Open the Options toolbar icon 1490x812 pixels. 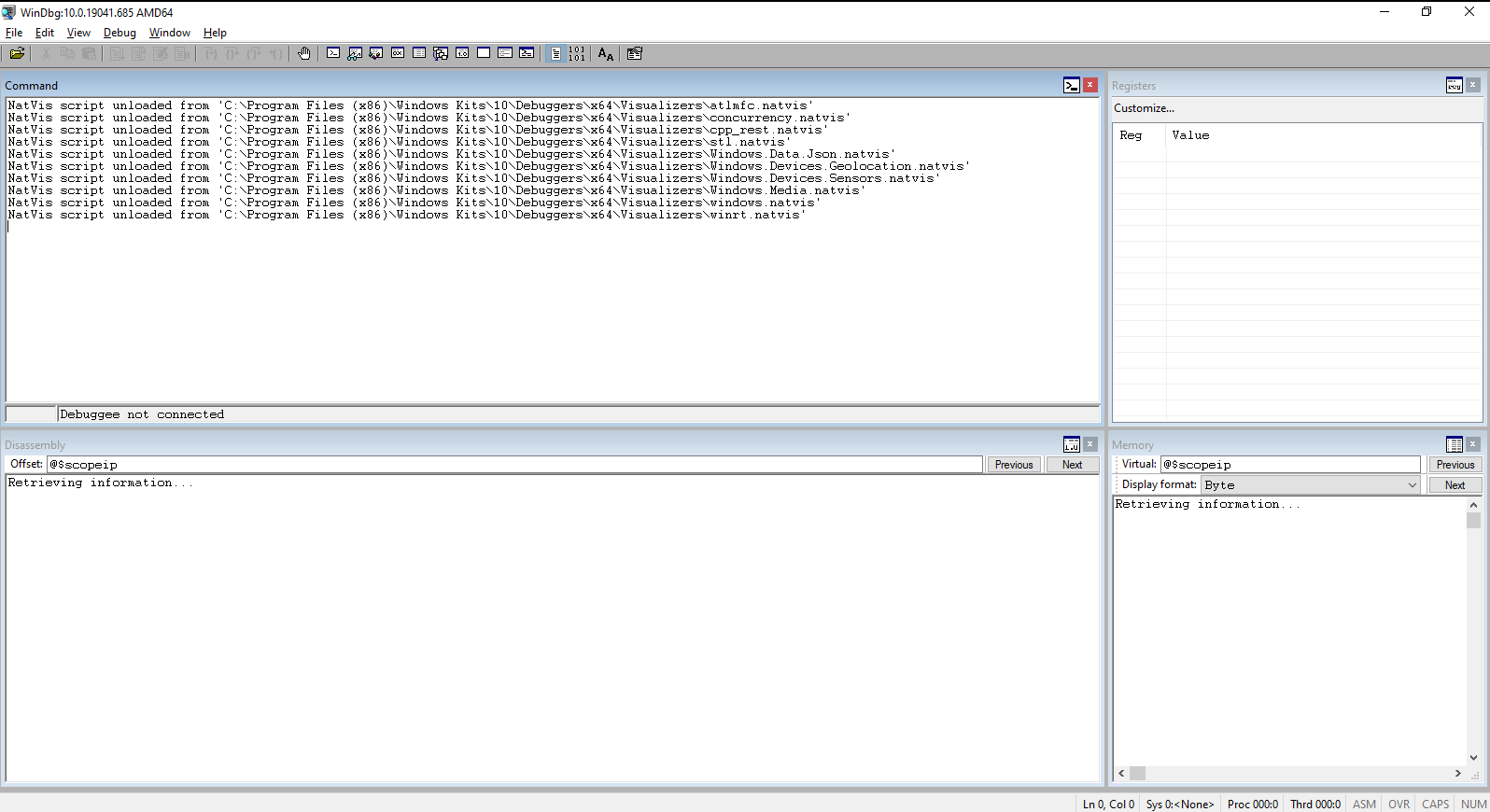click(635, 54)
